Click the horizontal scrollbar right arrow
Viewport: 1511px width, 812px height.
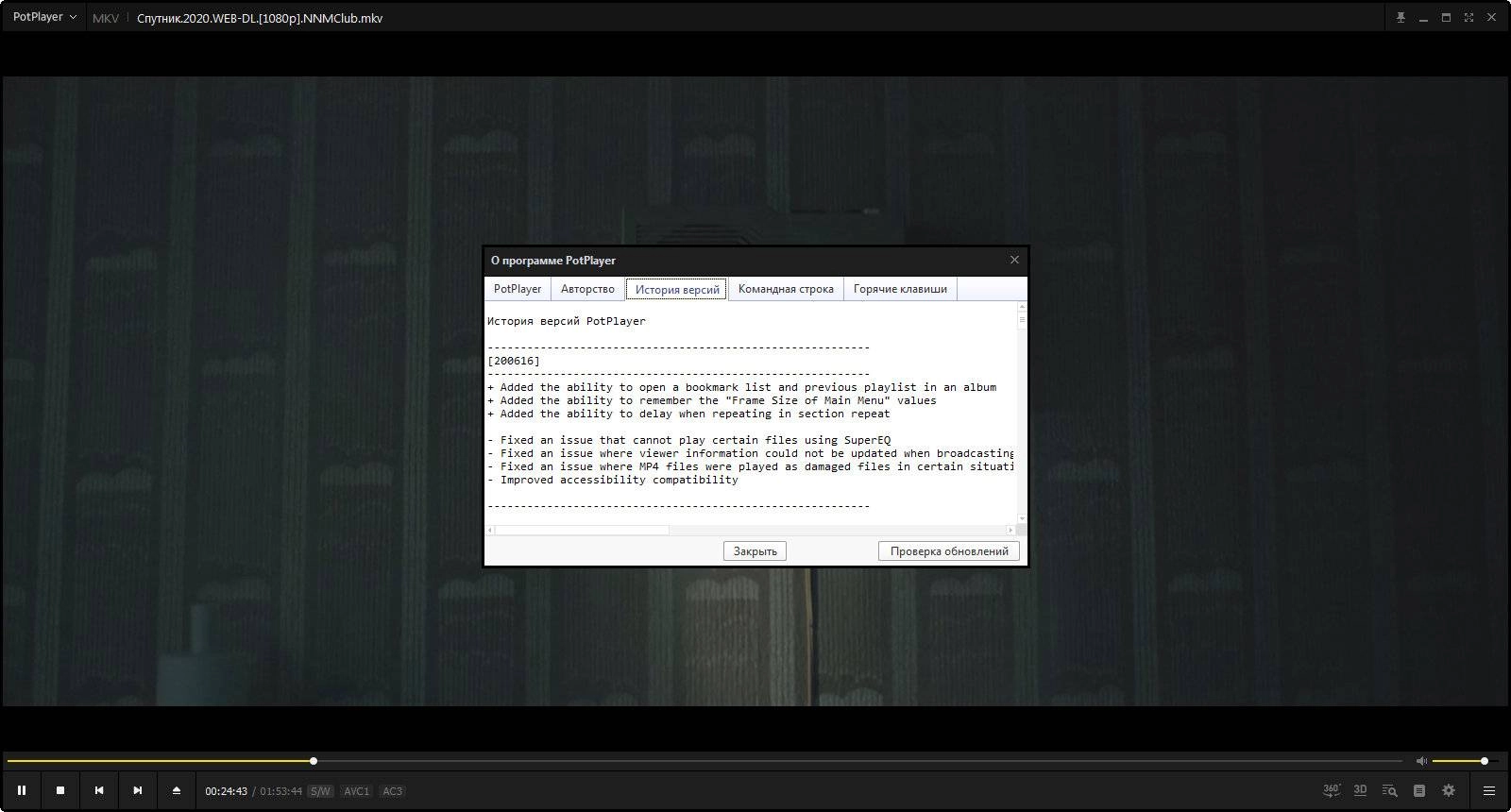tap(1010, 530)
